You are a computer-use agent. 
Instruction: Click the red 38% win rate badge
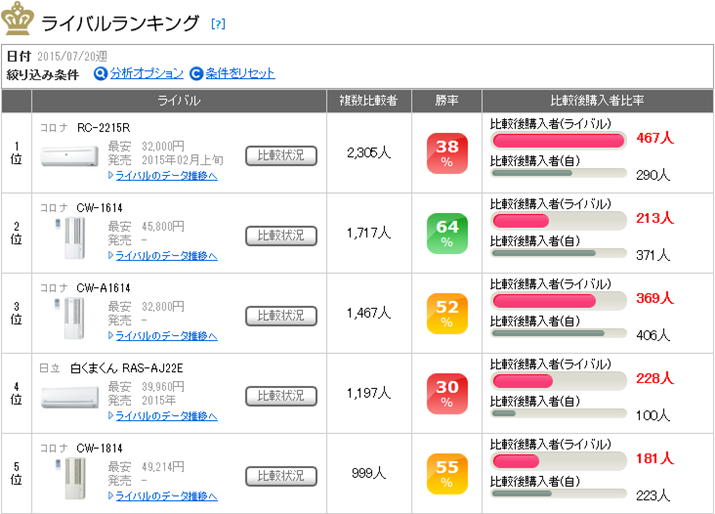[446, 153]
